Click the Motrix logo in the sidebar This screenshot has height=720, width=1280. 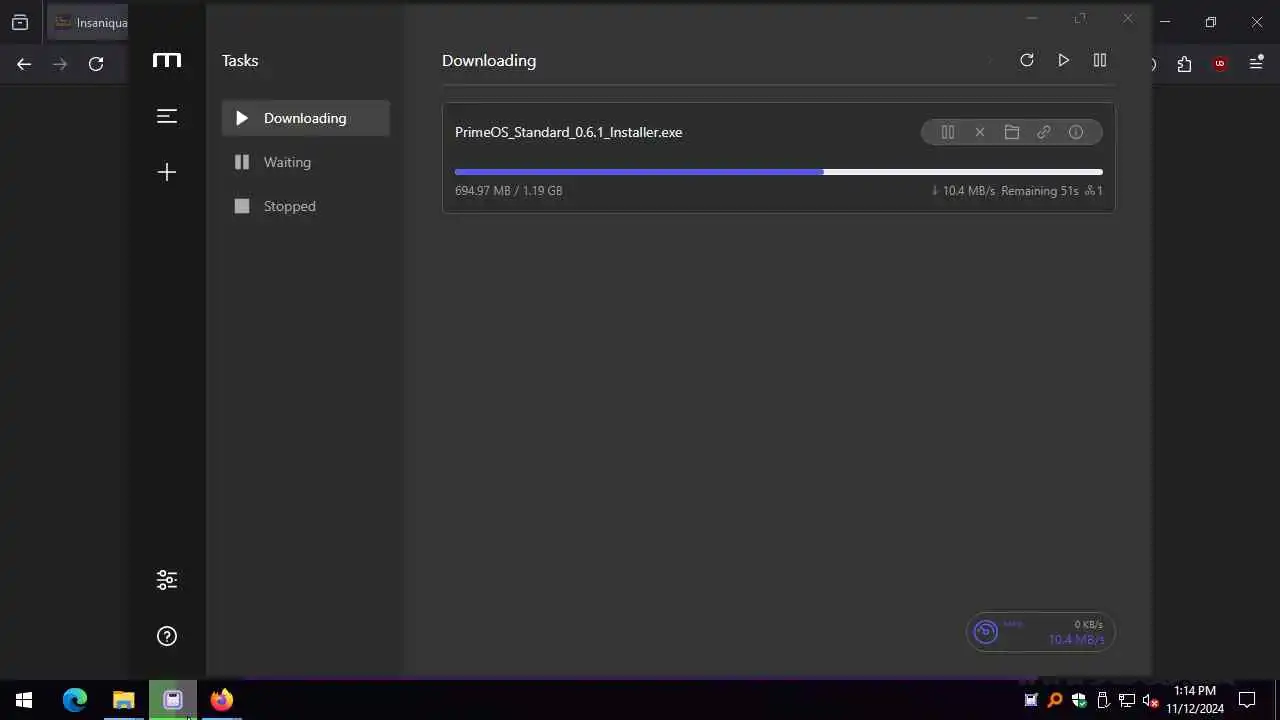point(167,60)
